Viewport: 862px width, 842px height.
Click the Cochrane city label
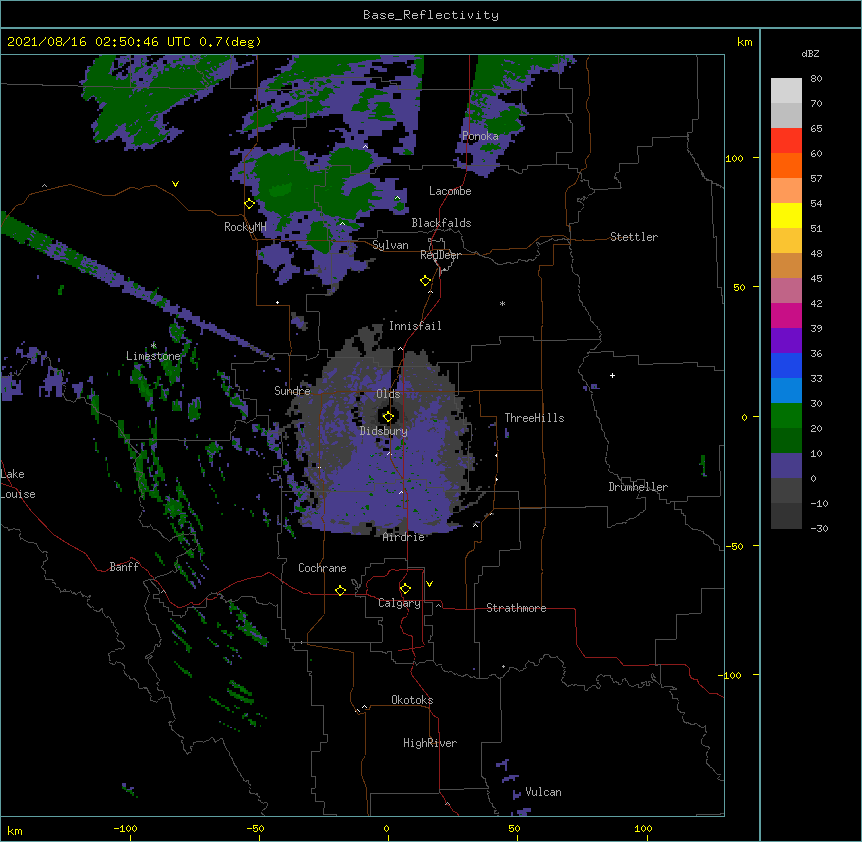(x=322, y=568)
